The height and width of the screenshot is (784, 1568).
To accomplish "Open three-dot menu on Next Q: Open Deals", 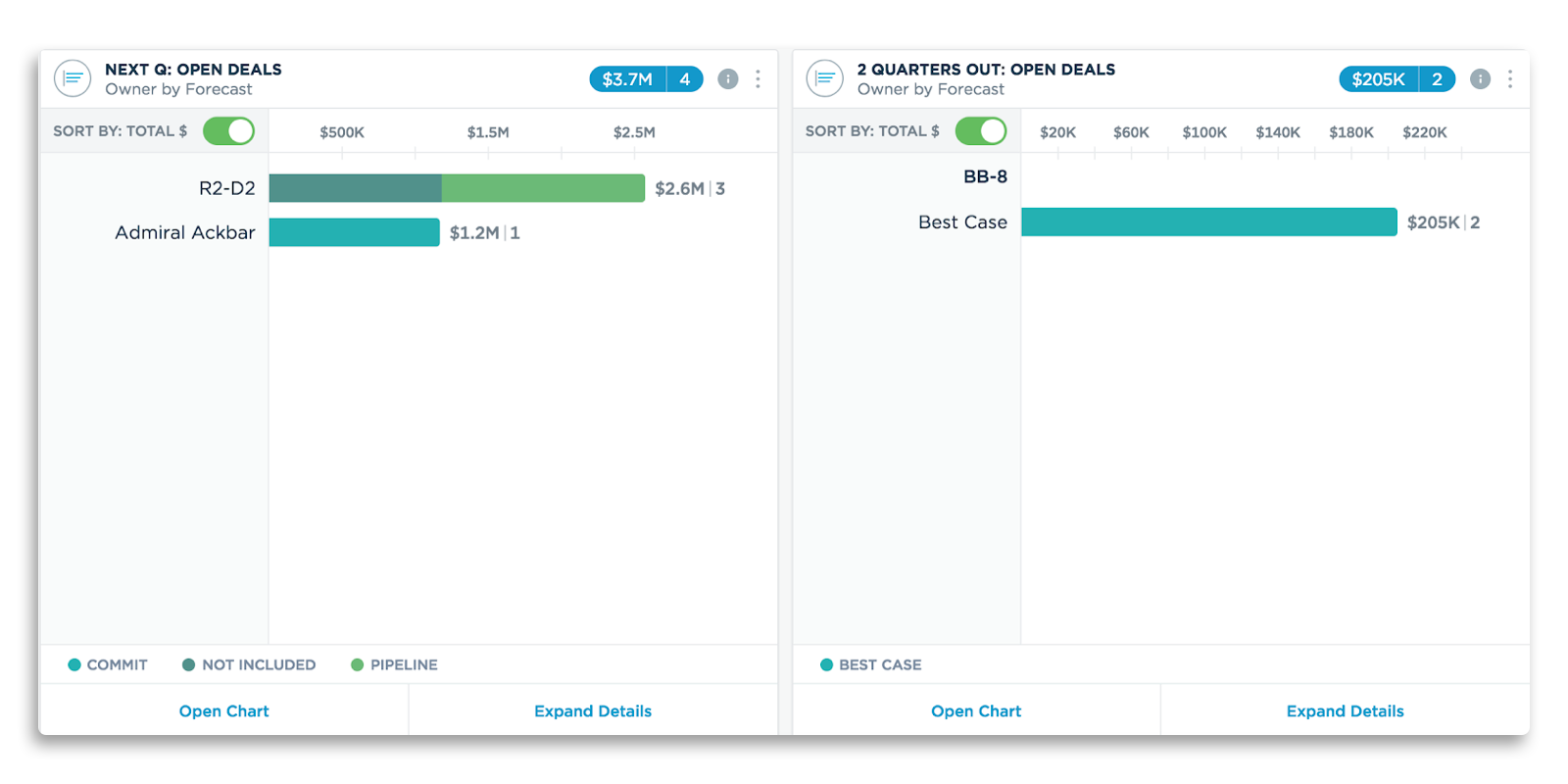I will click(x=758, y=79).
